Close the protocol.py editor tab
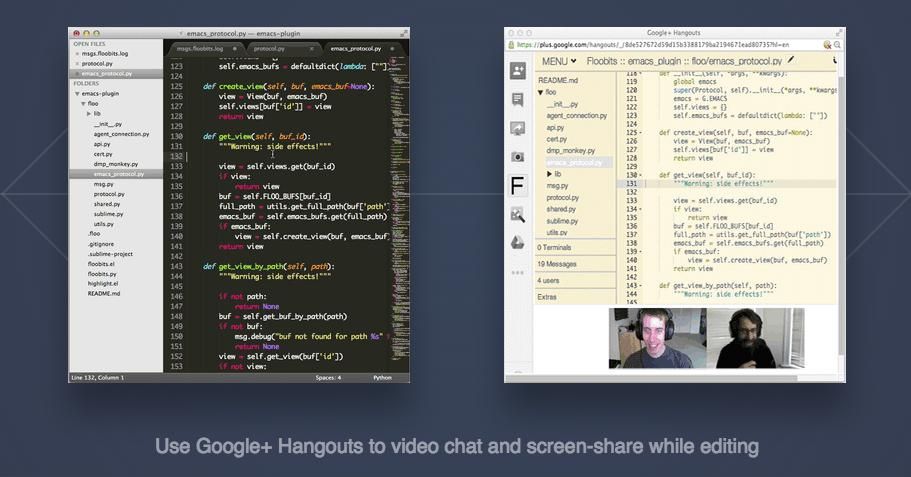The height and width of the screenshot is (477, 911). [x=311, y=49]
